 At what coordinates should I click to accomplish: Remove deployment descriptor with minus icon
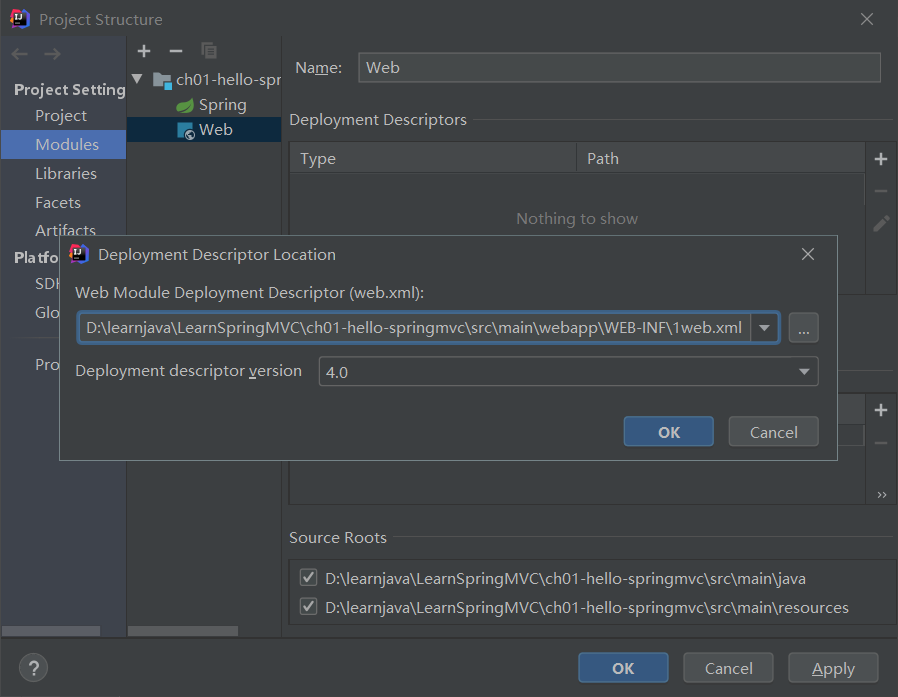[881, 191]
